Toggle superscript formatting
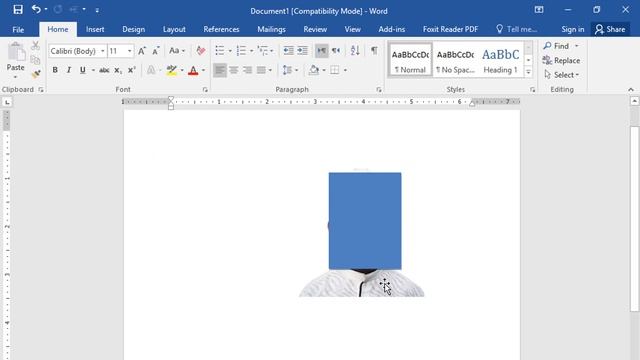 (131, 70)
